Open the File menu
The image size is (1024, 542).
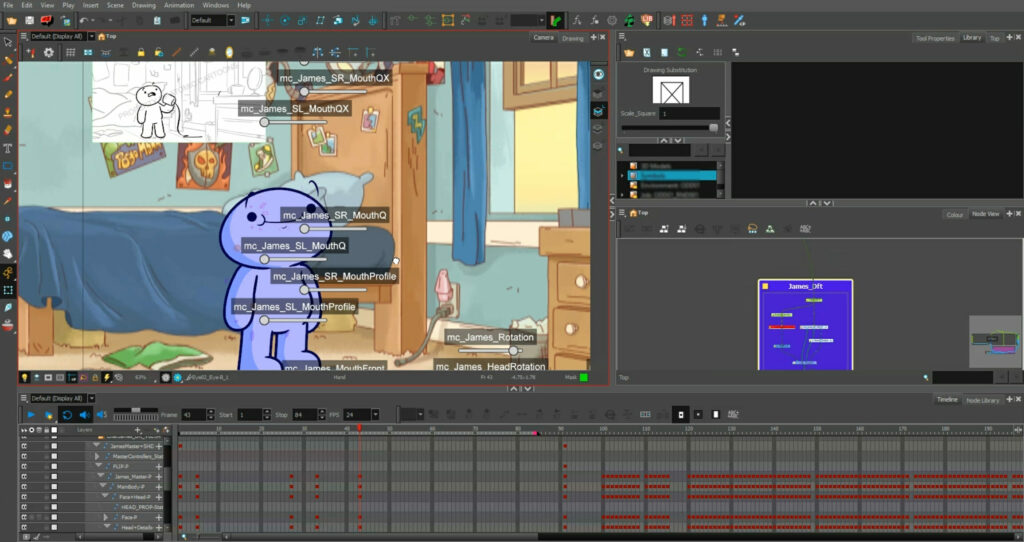8,5
